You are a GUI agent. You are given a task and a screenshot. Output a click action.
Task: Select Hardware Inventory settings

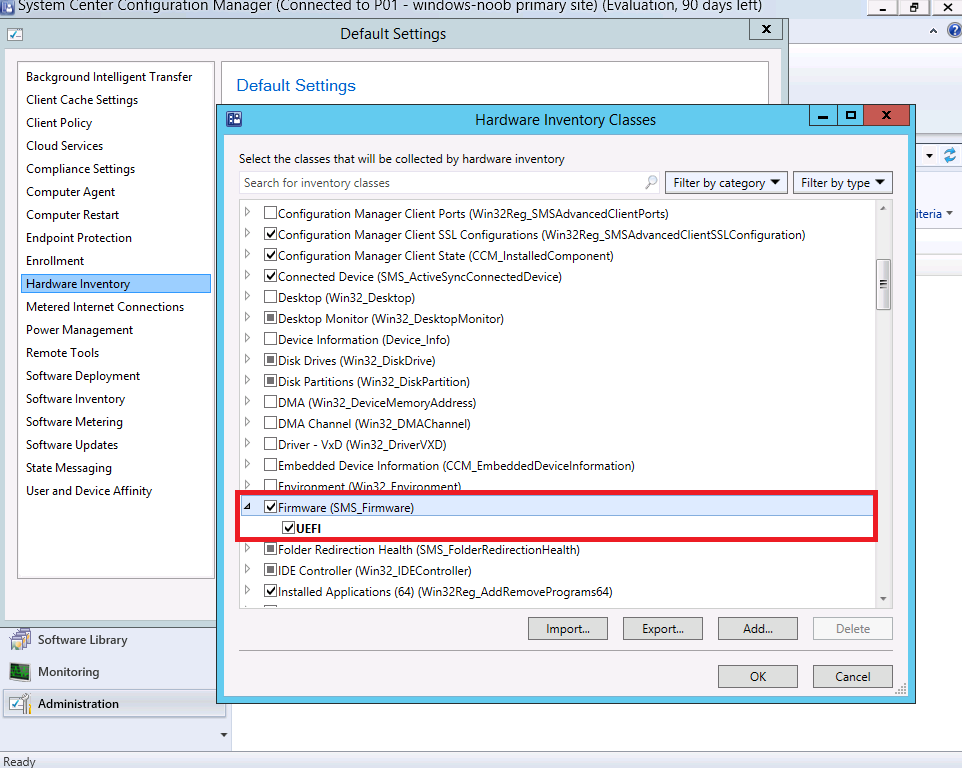point(115,283)
